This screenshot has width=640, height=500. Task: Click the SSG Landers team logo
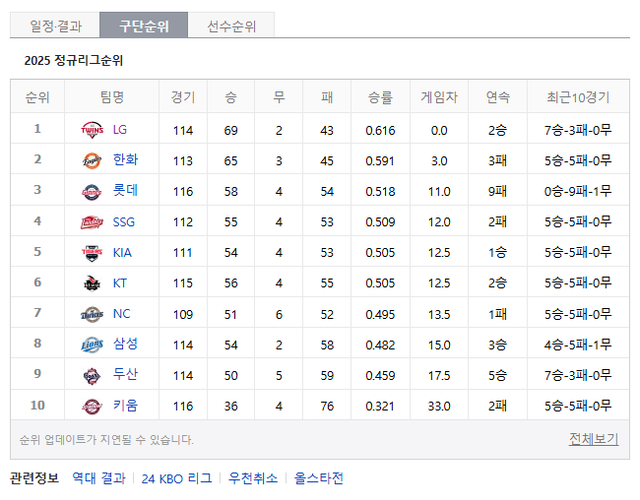pyautogui.click(x=92, y=222)
